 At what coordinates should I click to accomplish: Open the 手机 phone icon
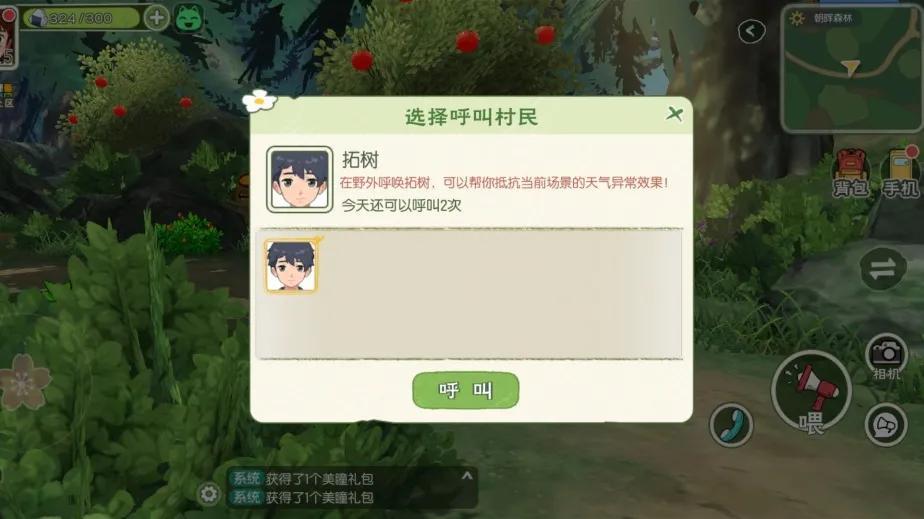coord(900,172)
